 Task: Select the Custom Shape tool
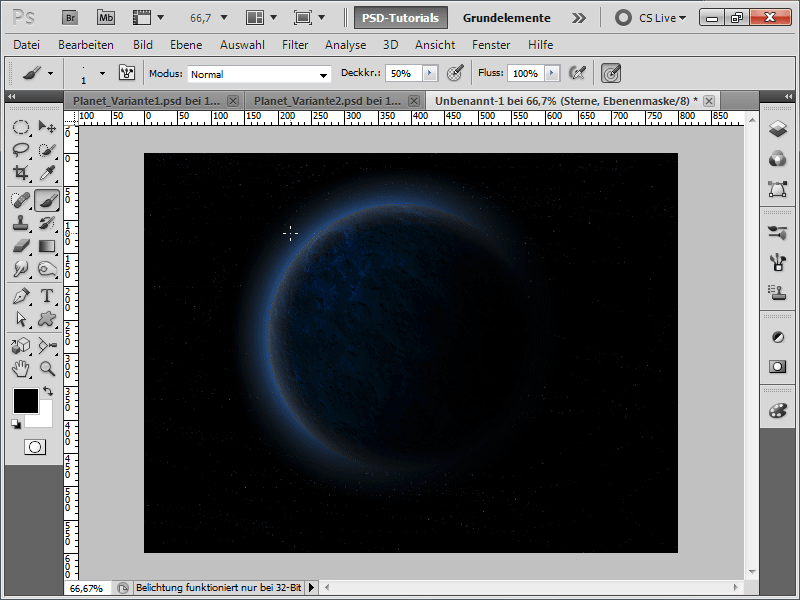47,319
